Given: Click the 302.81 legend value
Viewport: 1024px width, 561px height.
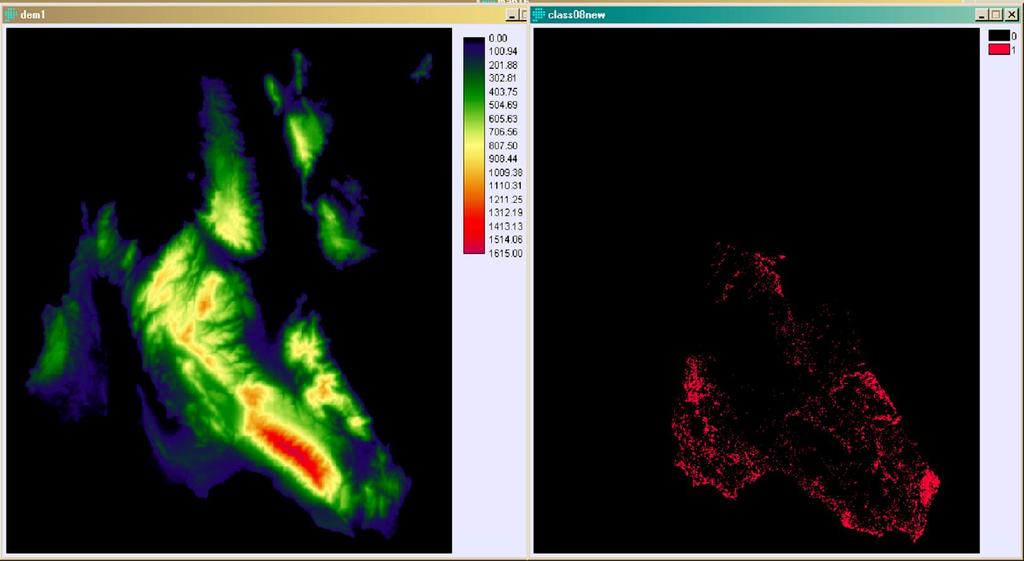Looking at the screenshot, I should (x=503, y=78).
